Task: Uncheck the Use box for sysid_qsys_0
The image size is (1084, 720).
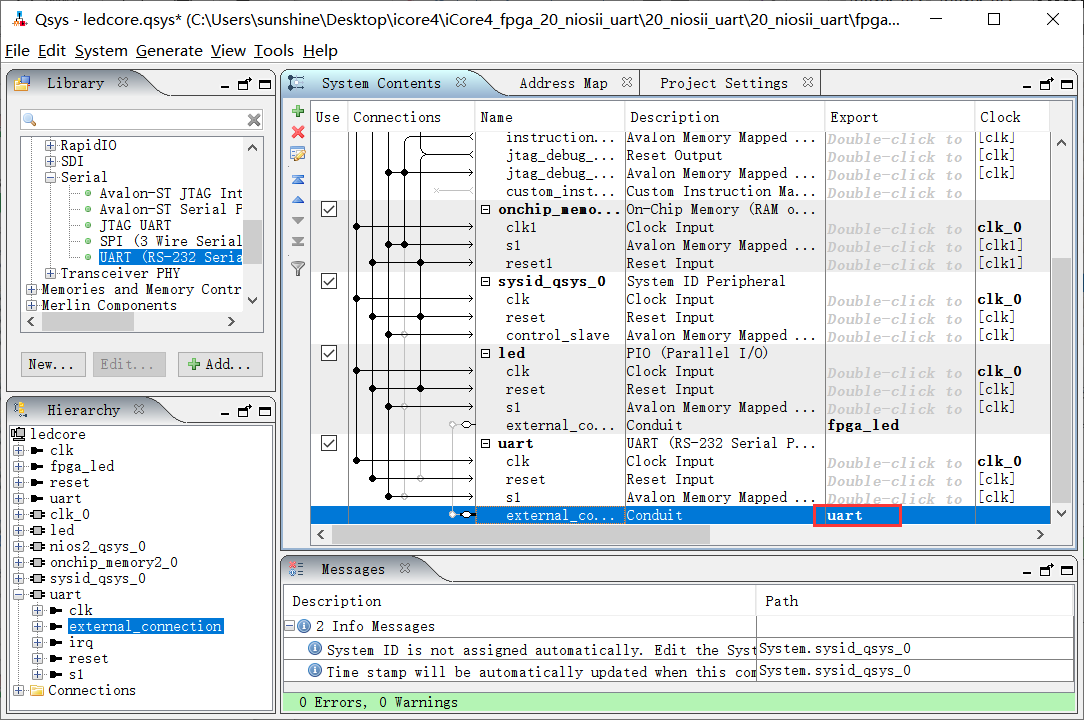Action: pyautogui.click(x=329, y=282)
